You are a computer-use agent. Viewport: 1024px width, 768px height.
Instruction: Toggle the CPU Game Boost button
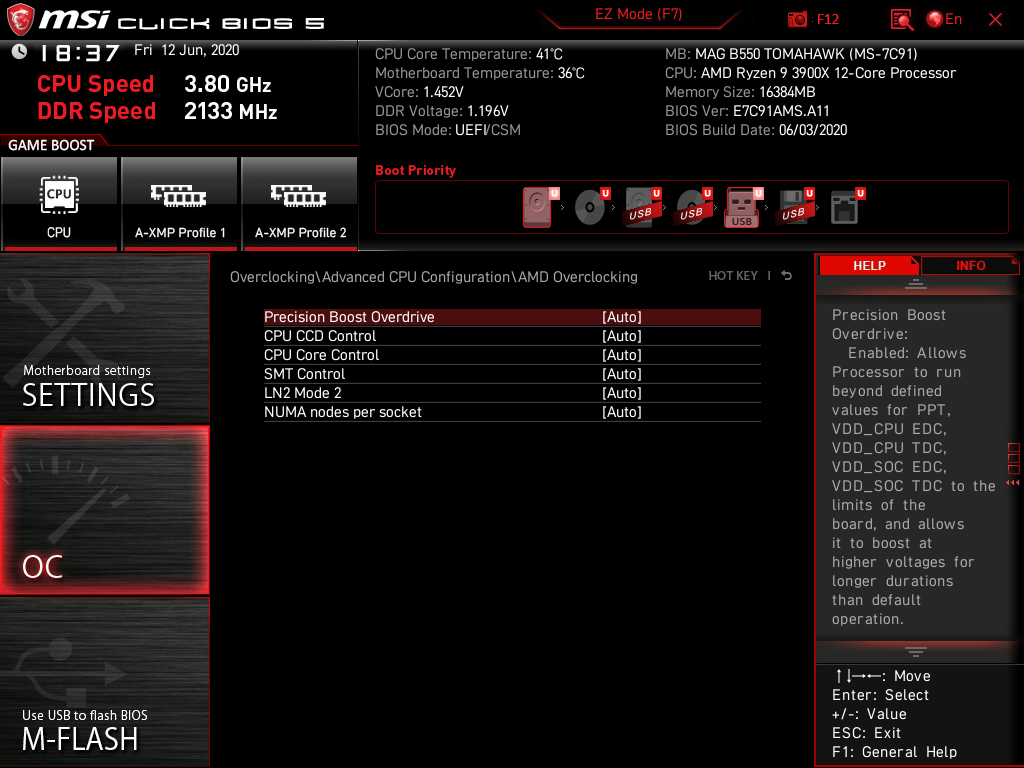tap(59, 204)
